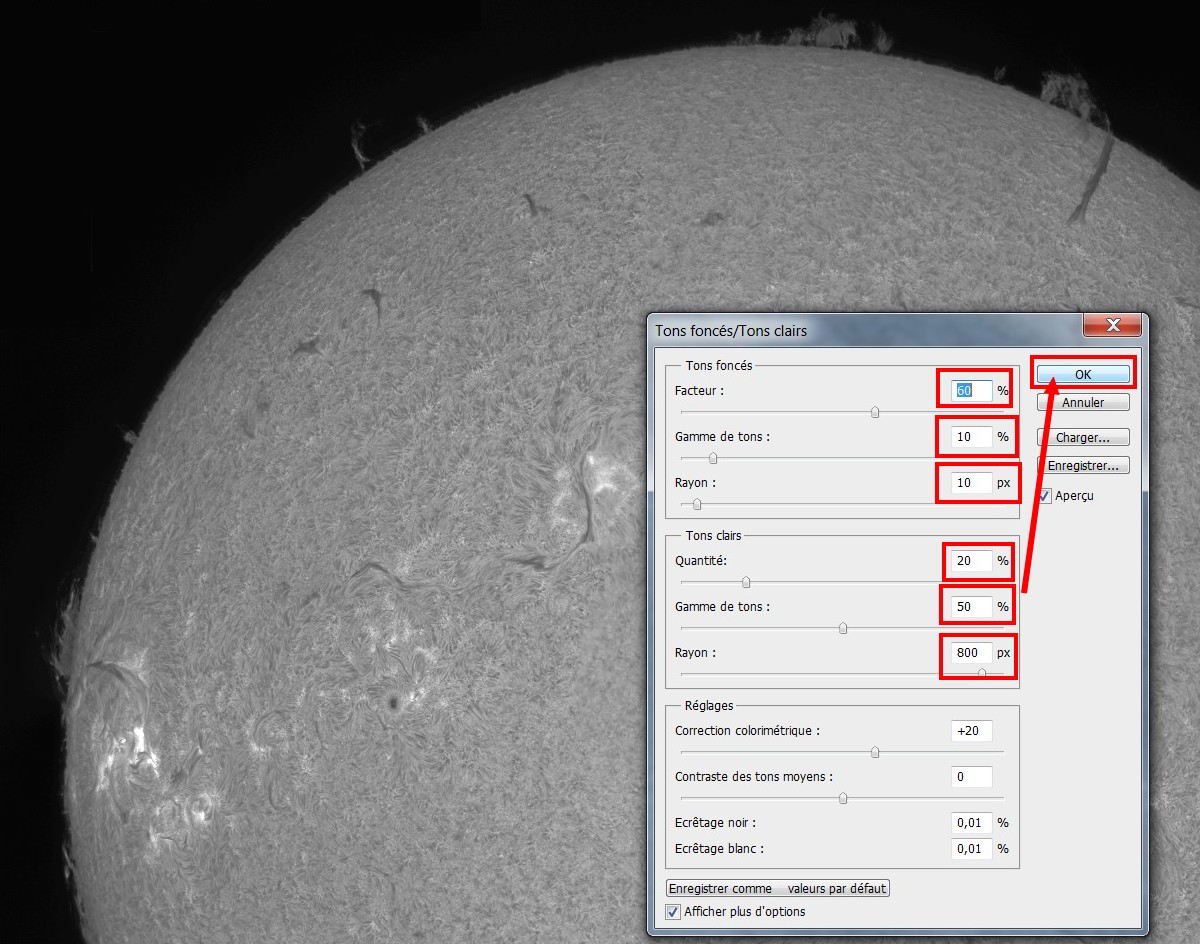Viewport: 1200px width, 944px height.
Task: Toggle the Aperçu preview checkbox
Action: [1045, 495]
